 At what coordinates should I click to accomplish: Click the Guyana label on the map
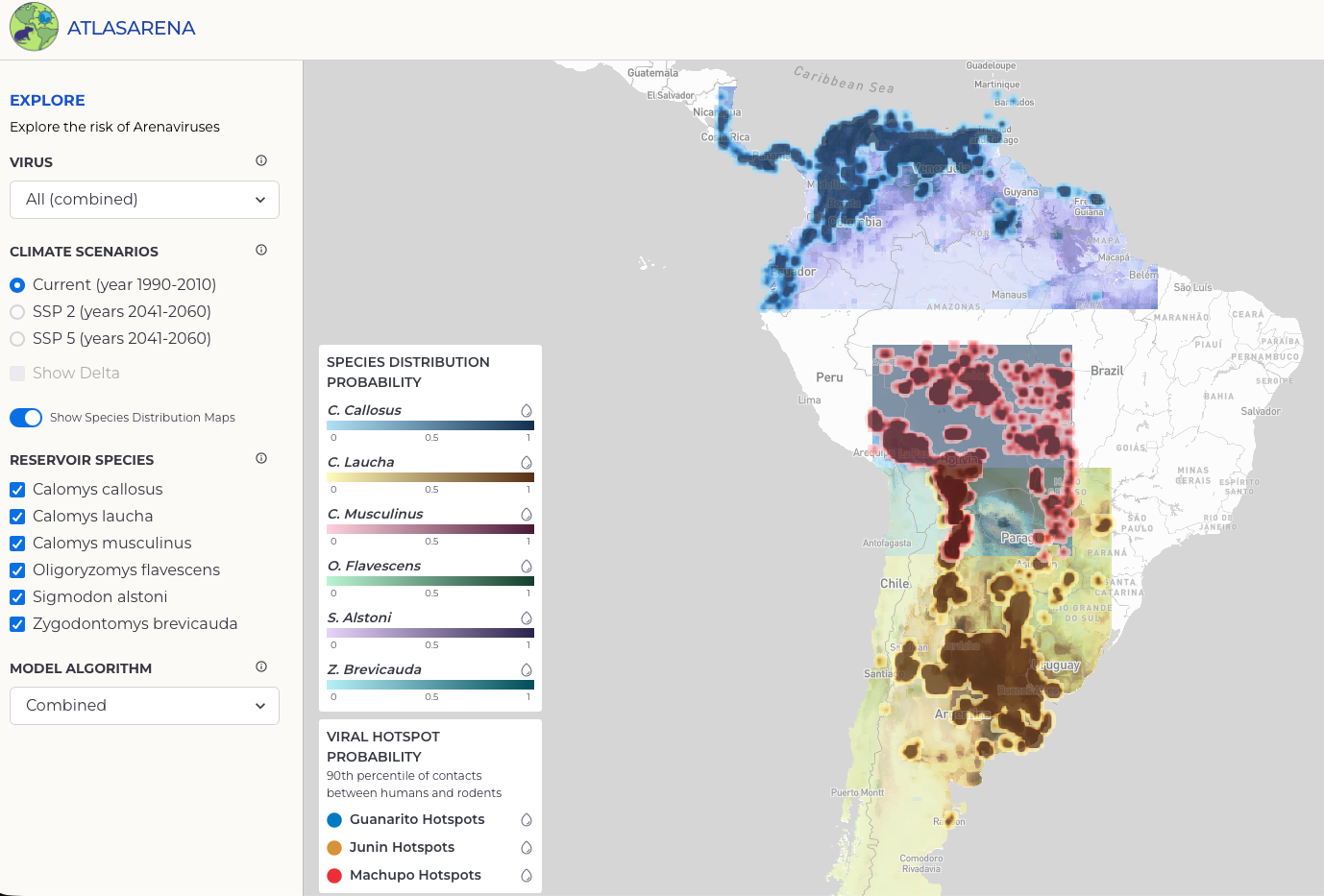click(x=1020, y=192)
